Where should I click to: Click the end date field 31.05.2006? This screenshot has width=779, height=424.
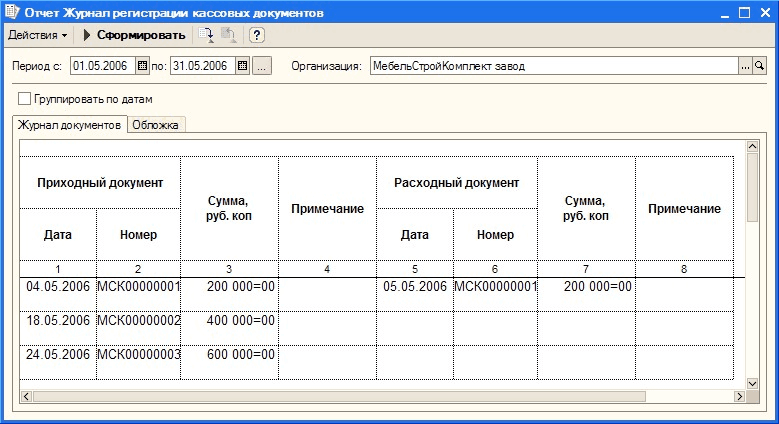pos(202,66)
